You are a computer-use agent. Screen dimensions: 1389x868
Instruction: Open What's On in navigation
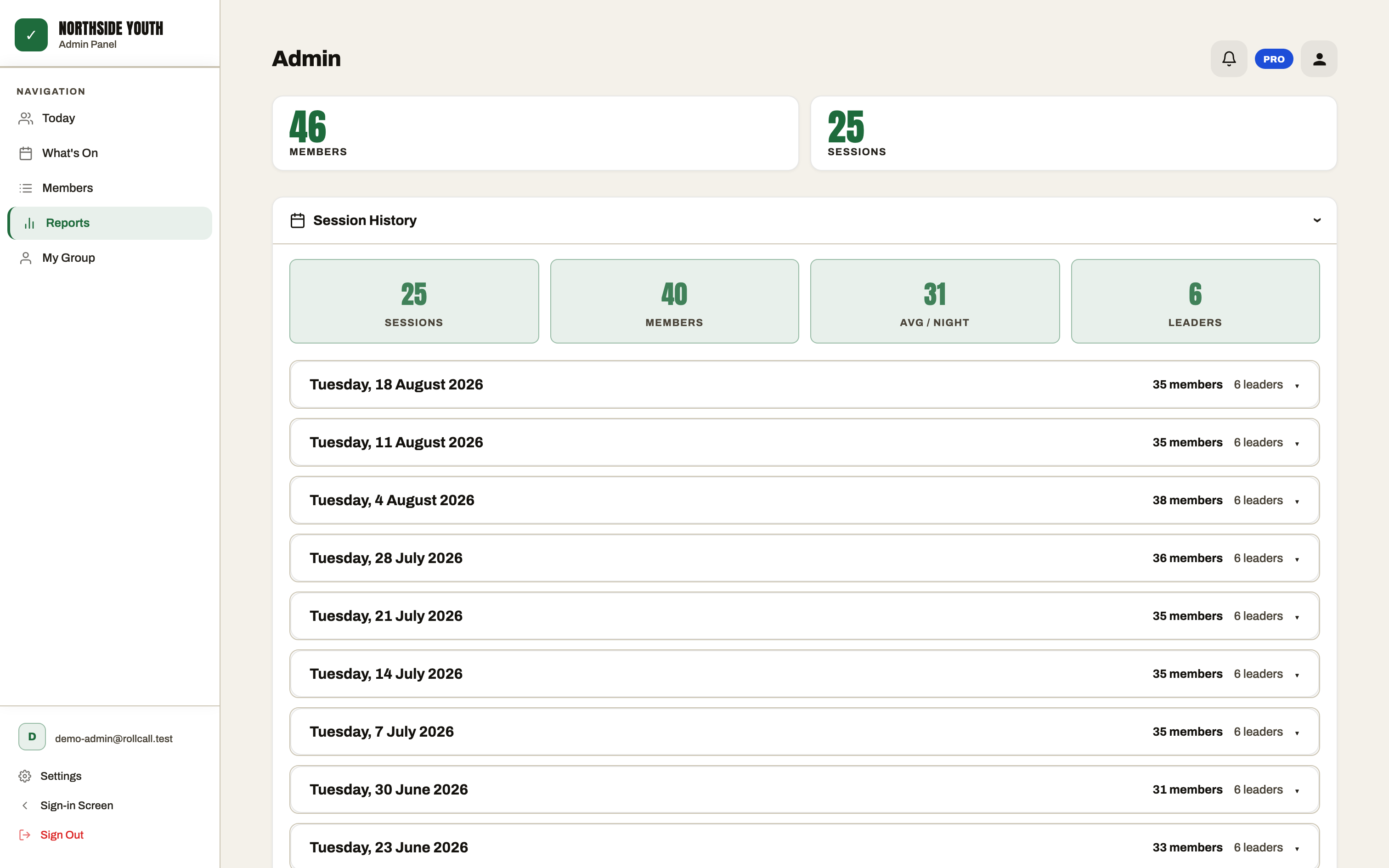coord(110,153)
